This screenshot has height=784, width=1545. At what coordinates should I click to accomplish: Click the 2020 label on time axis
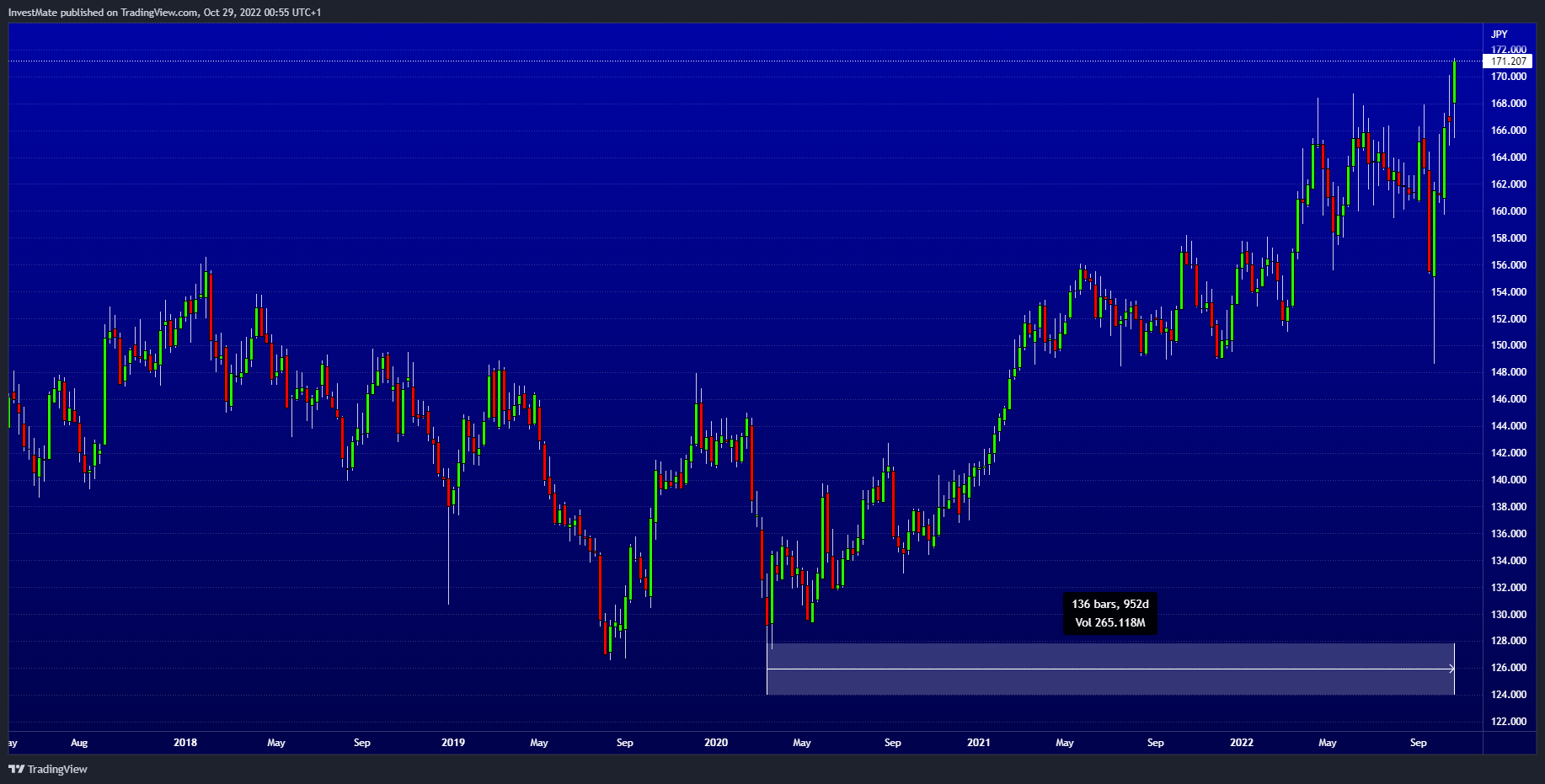tap(716, 743)
